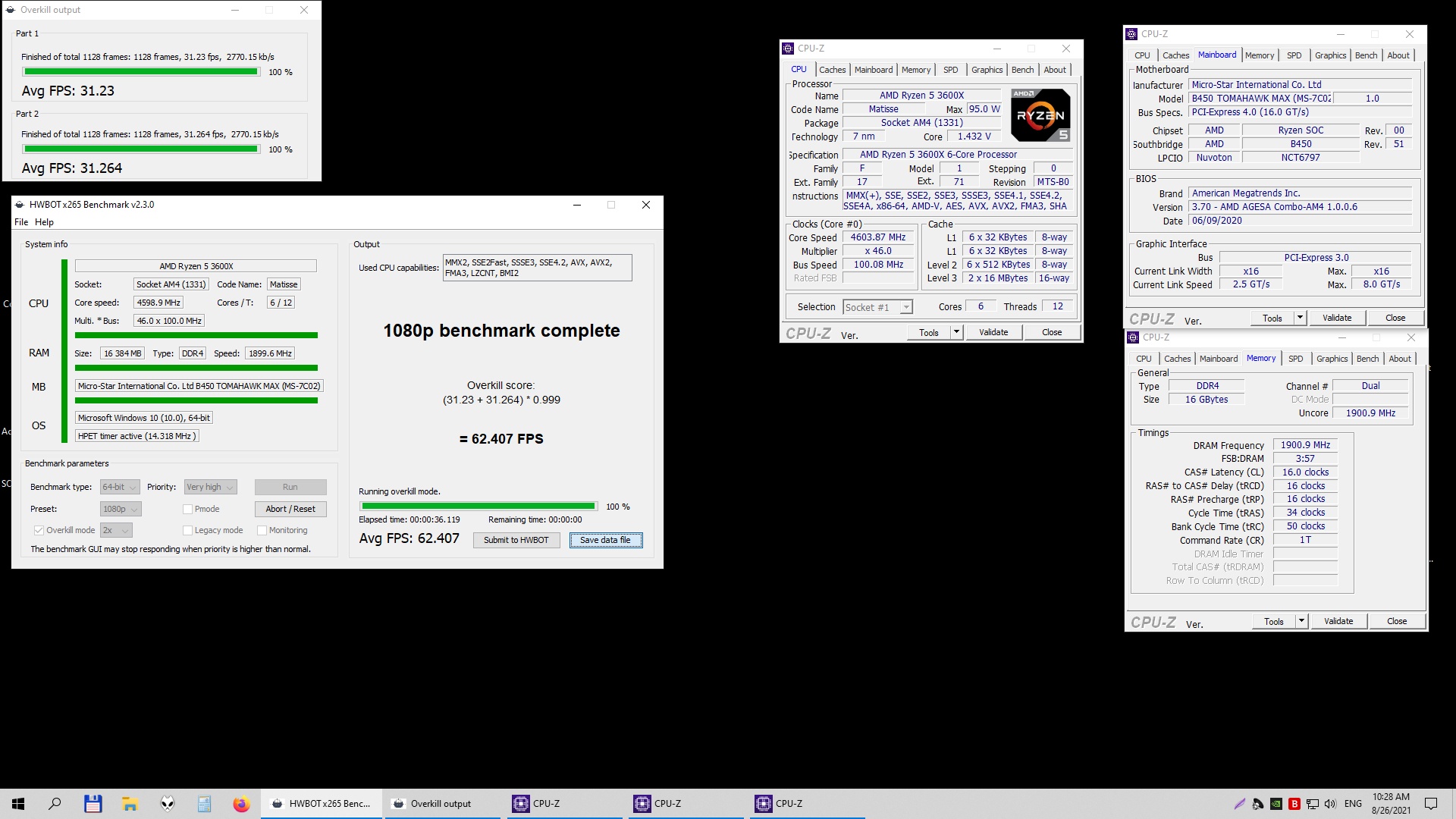Open the Overkill mode 2x dropdown
Screen dimensions: 1456x819
pos(116,530)
